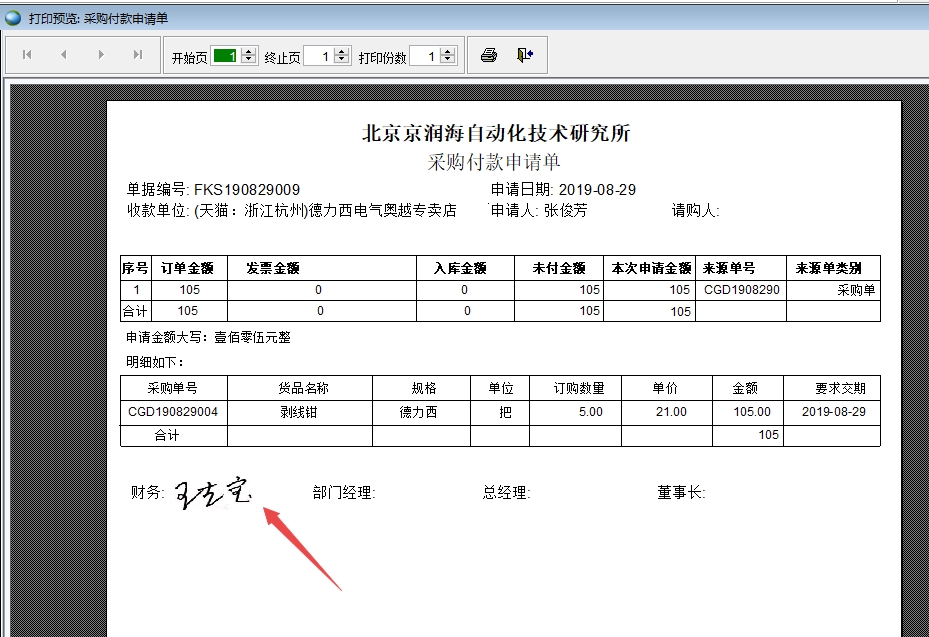Decrease the print copies (打印份数) value
929x637 pixels.
449,61
